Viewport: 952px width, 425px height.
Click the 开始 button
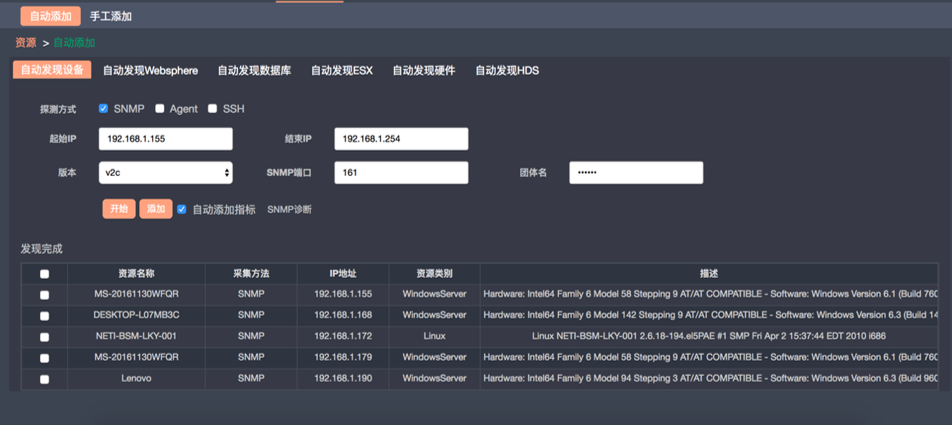(x=118, y=209)
